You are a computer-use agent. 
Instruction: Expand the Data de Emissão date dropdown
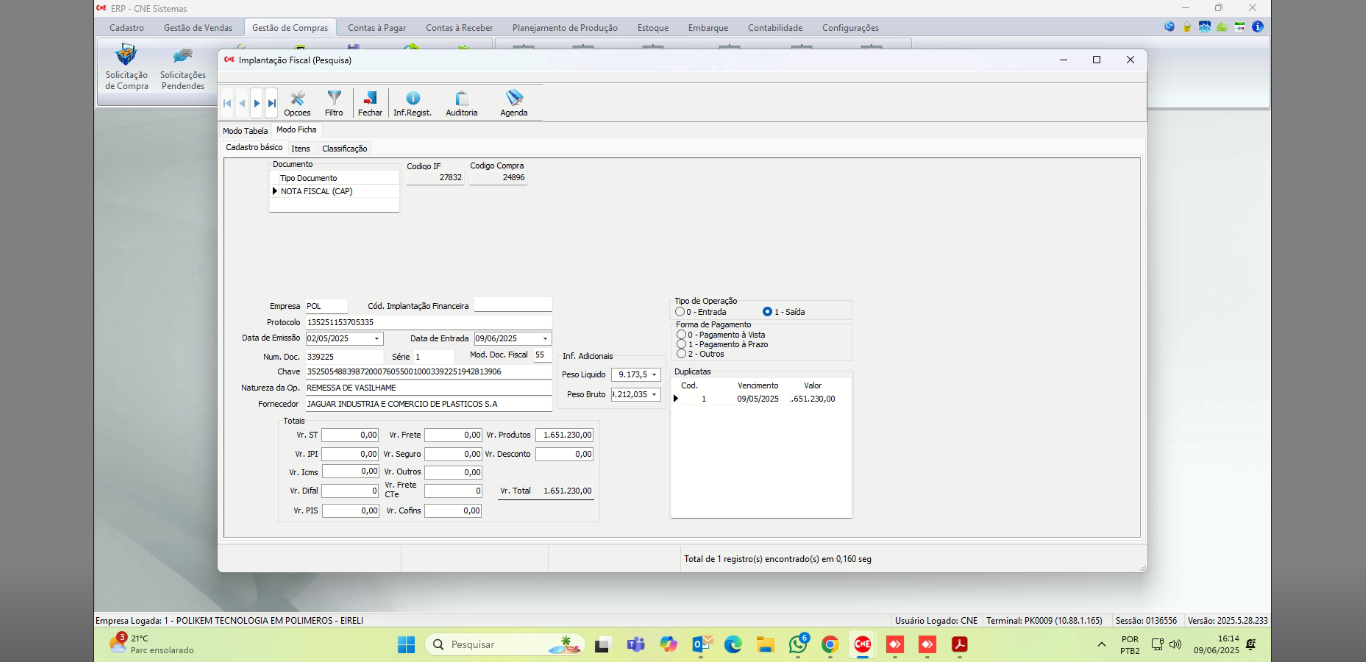tap(376, 339)
